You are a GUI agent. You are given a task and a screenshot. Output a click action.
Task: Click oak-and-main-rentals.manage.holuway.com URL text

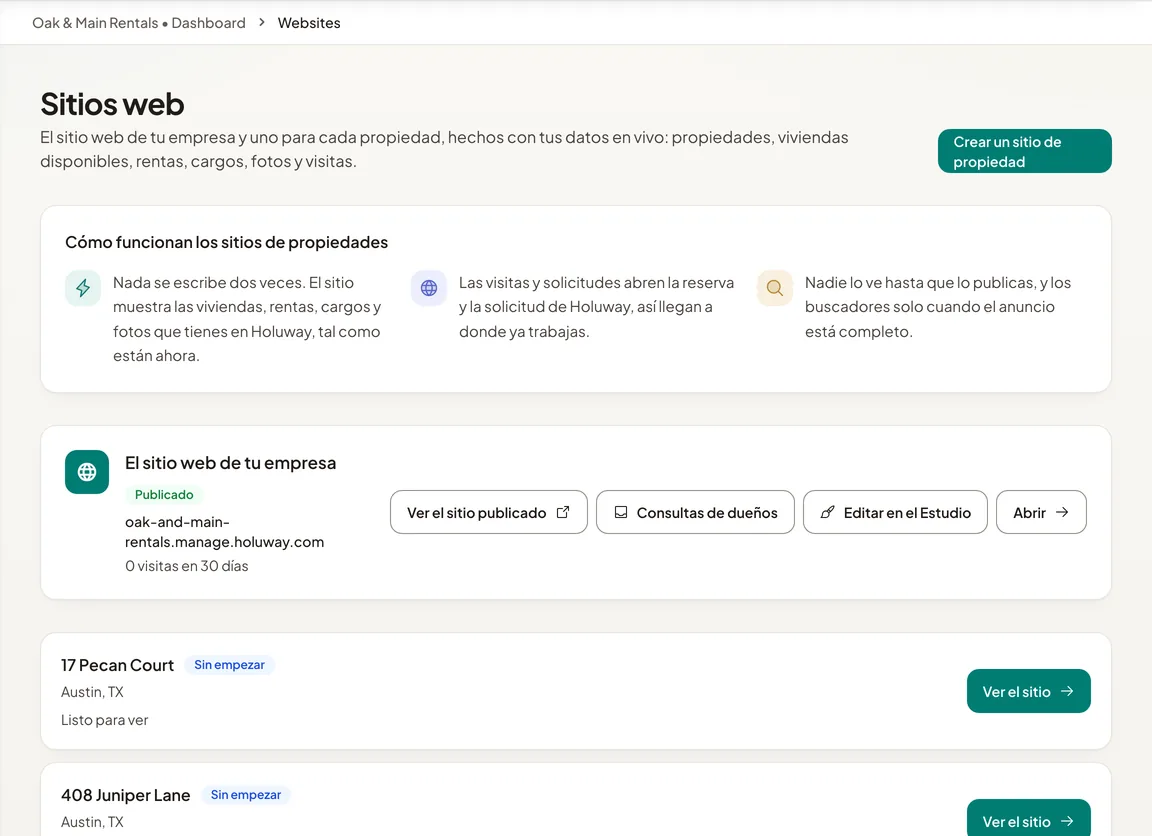(x=224, y=532)
